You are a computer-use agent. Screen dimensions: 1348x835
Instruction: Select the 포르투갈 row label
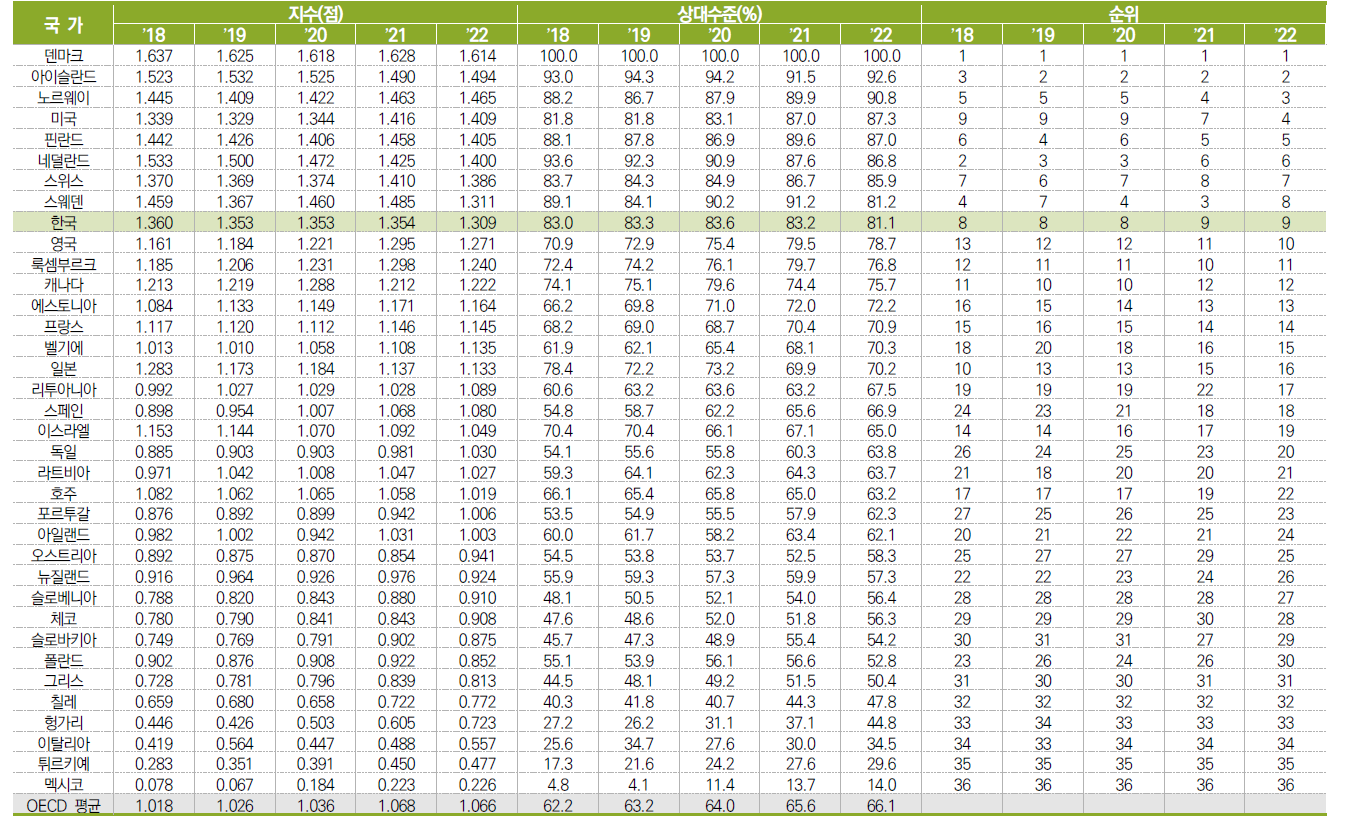(64, 513)
